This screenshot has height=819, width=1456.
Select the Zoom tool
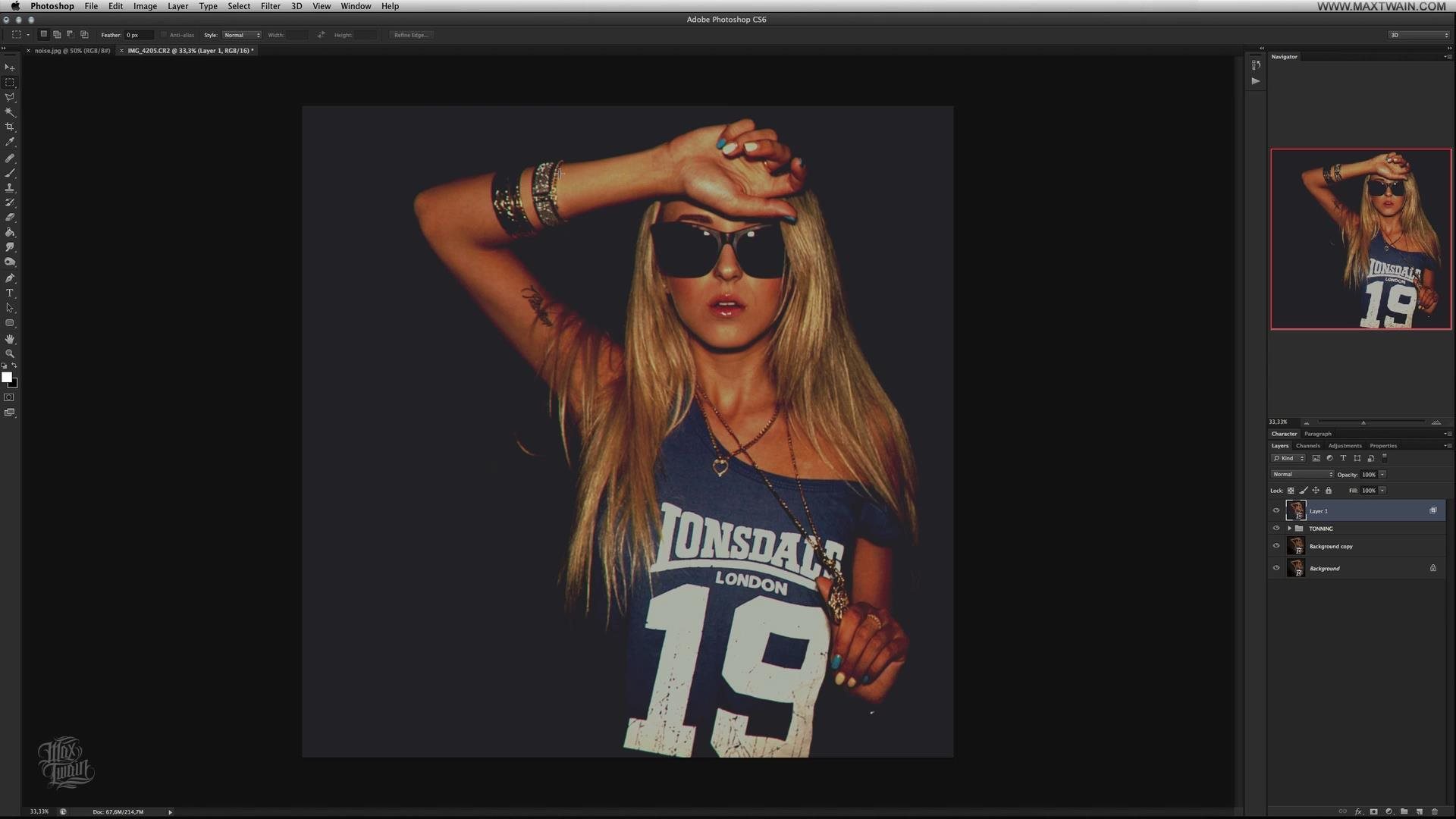click(10, 354)
